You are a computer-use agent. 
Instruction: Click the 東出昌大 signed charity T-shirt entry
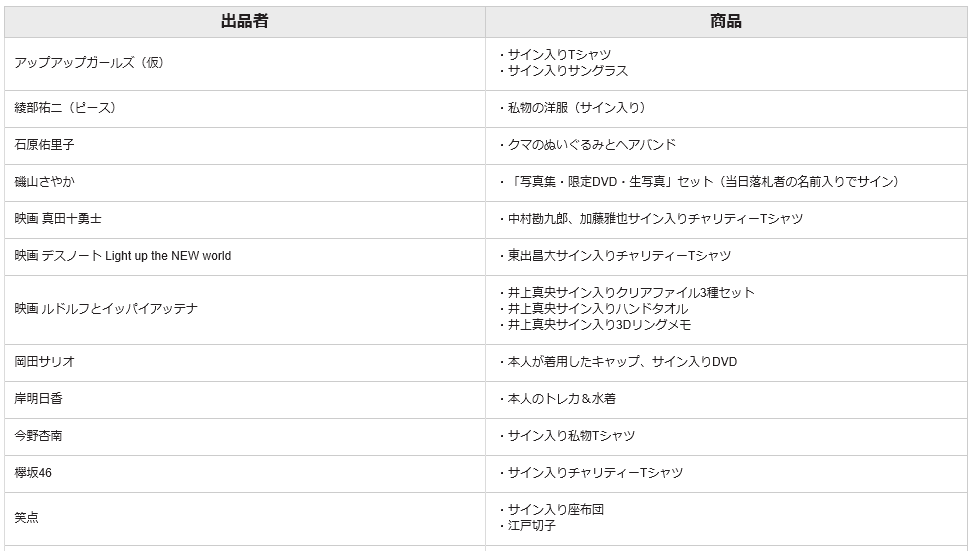click(x=619, y=256)
